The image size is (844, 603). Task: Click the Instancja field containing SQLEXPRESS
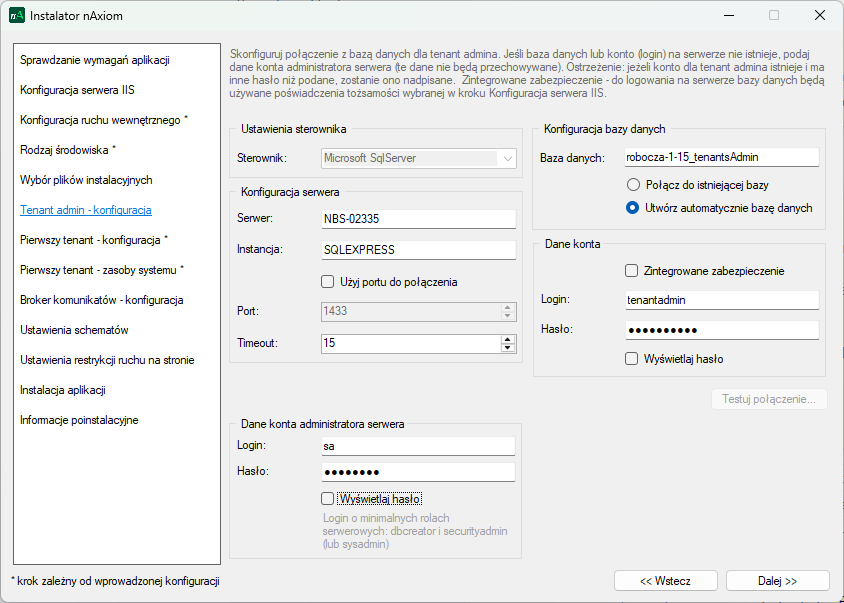click(x=417, y=250)
